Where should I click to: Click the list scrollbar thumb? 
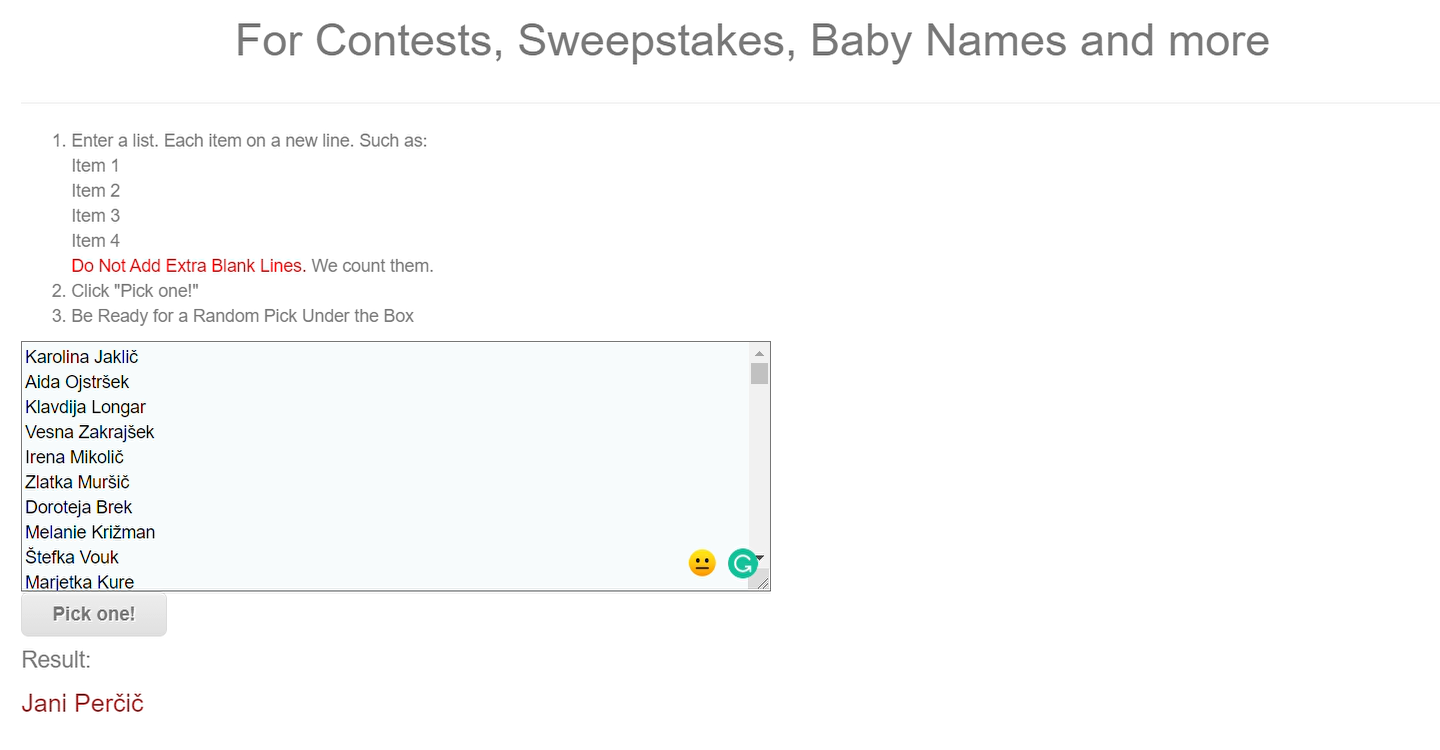pos(759,373)
